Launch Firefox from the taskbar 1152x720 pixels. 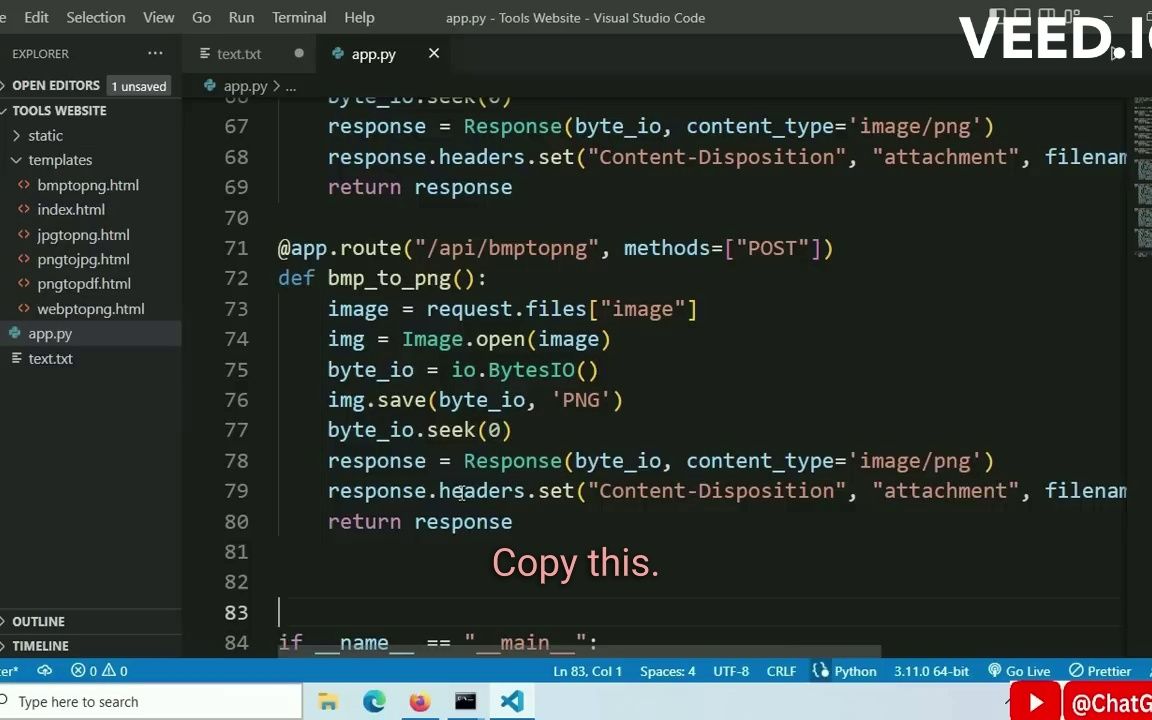(x=419, y=702)
